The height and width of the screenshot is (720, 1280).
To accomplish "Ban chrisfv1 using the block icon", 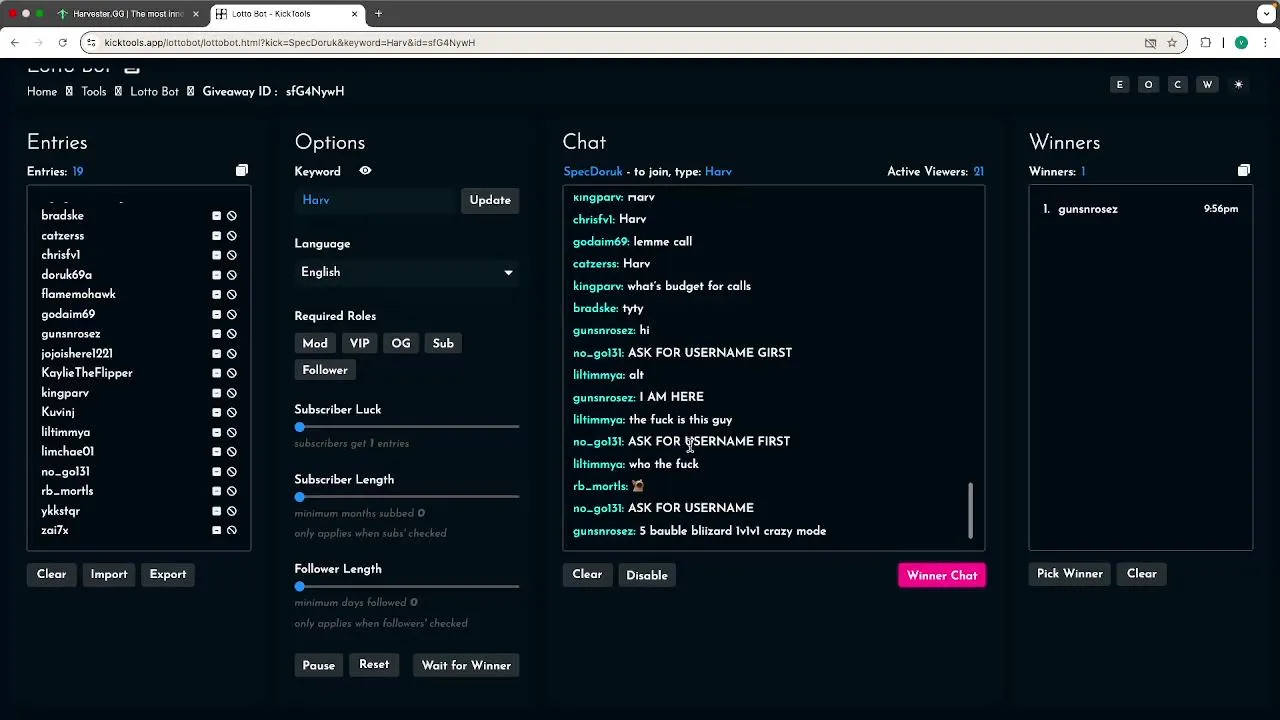I will (231, 255).
